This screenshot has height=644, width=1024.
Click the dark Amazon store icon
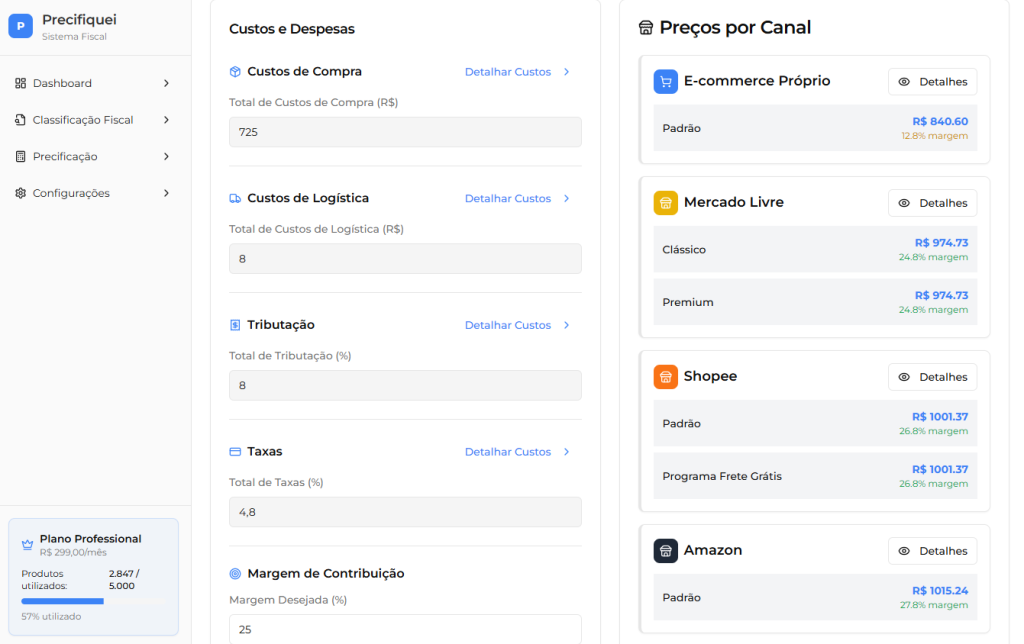point(666,551)
